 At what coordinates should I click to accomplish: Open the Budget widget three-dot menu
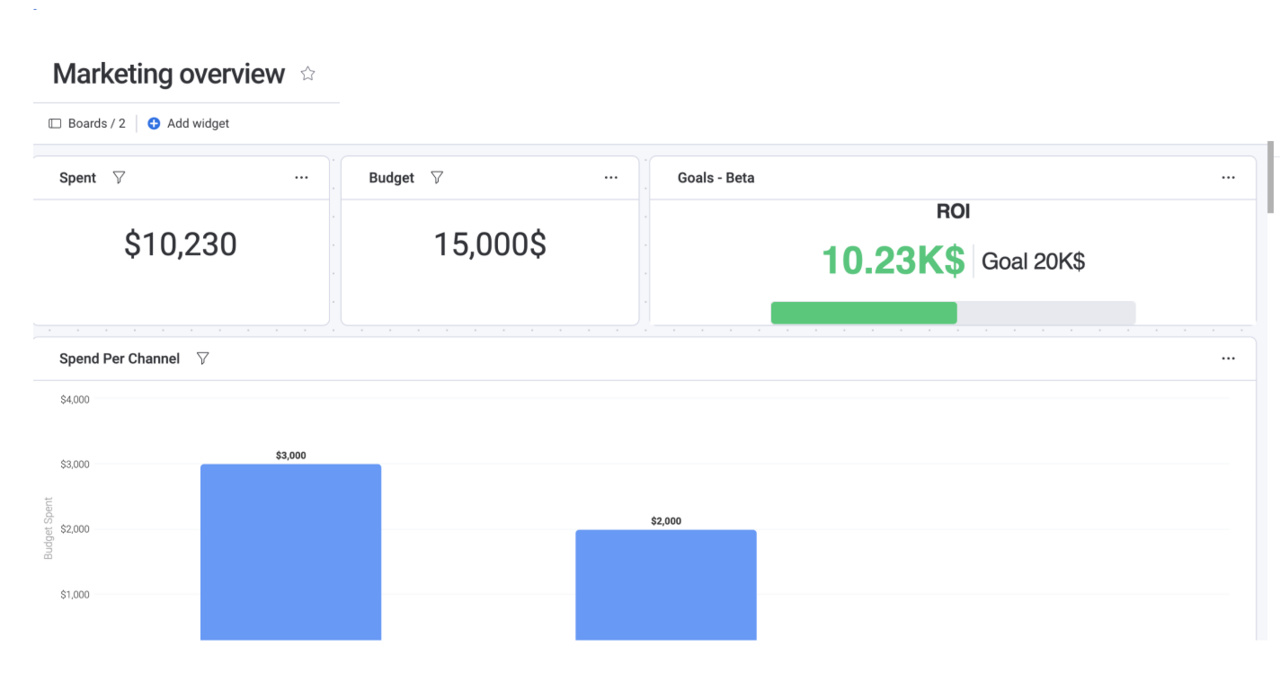pos(611,178)
